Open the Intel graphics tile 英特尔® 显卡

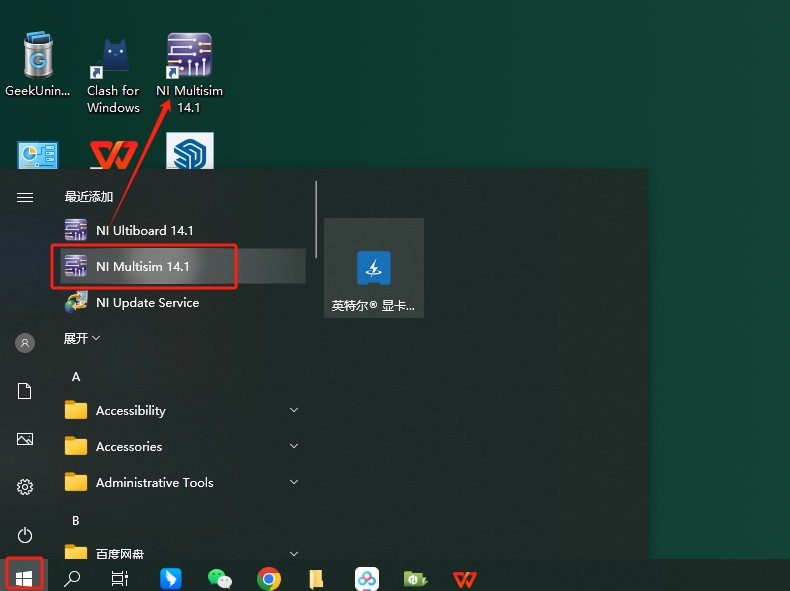coord(373,268)
